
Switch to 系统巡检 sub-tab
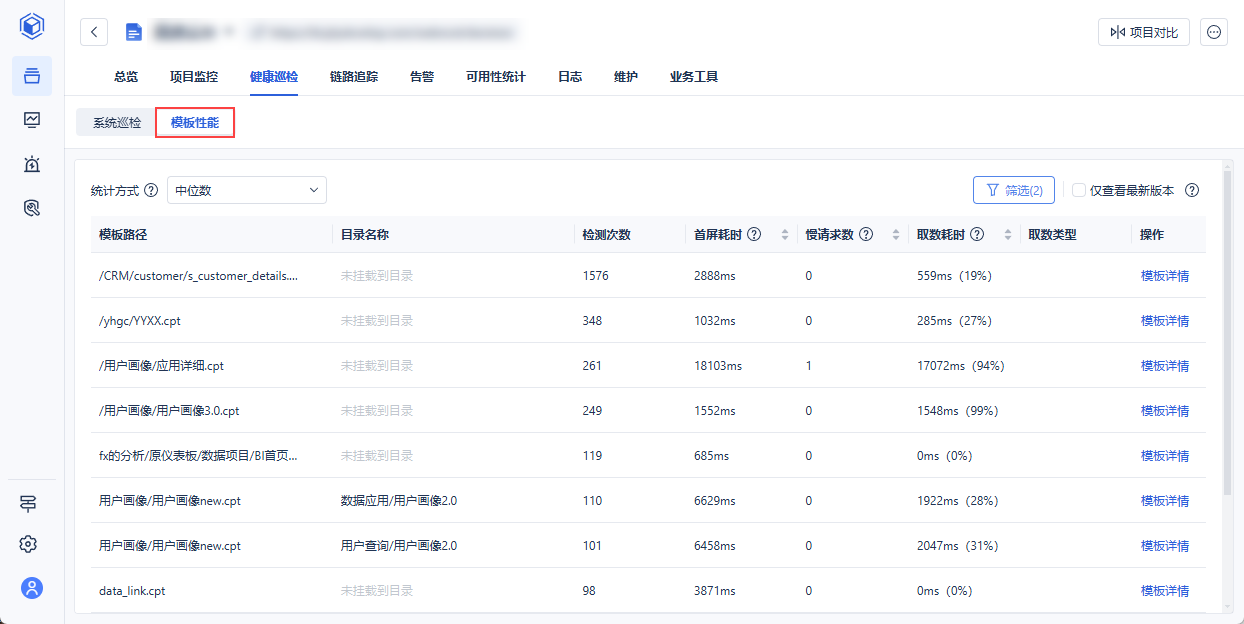click(117, 123)
